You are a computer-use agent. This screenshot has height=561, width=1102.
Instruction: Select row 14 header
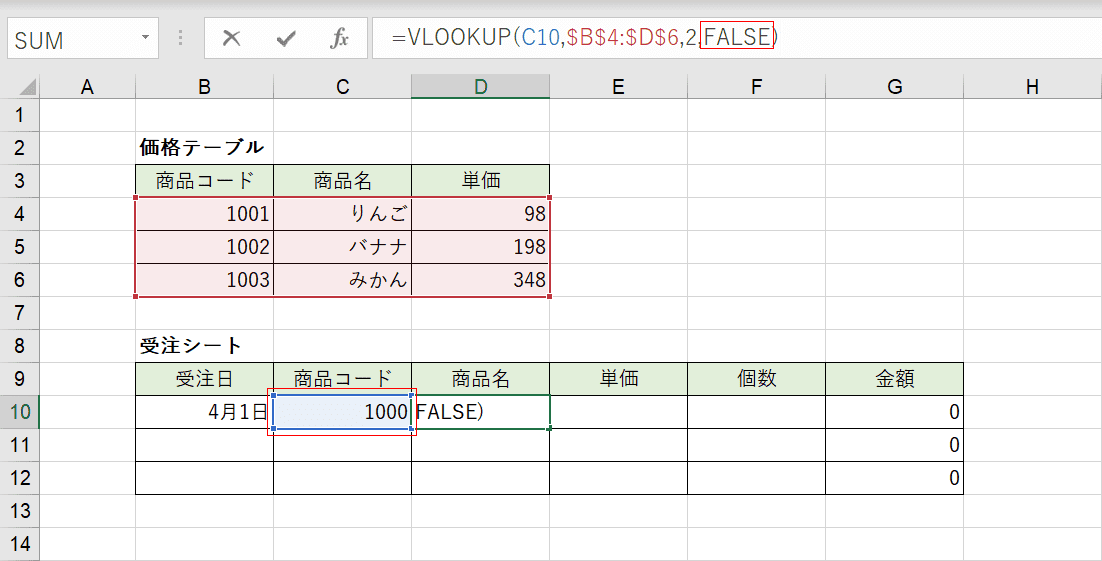coord(20,544)
